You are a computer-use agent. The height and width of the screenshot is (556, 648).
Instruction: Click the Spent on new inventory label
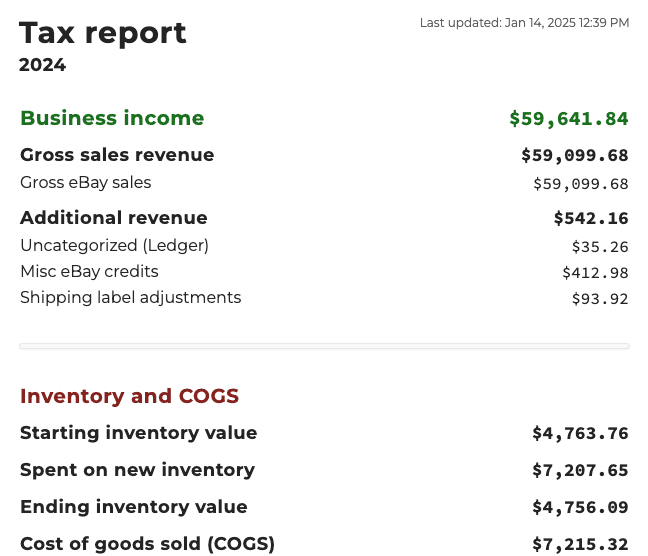tap(137, 470)
